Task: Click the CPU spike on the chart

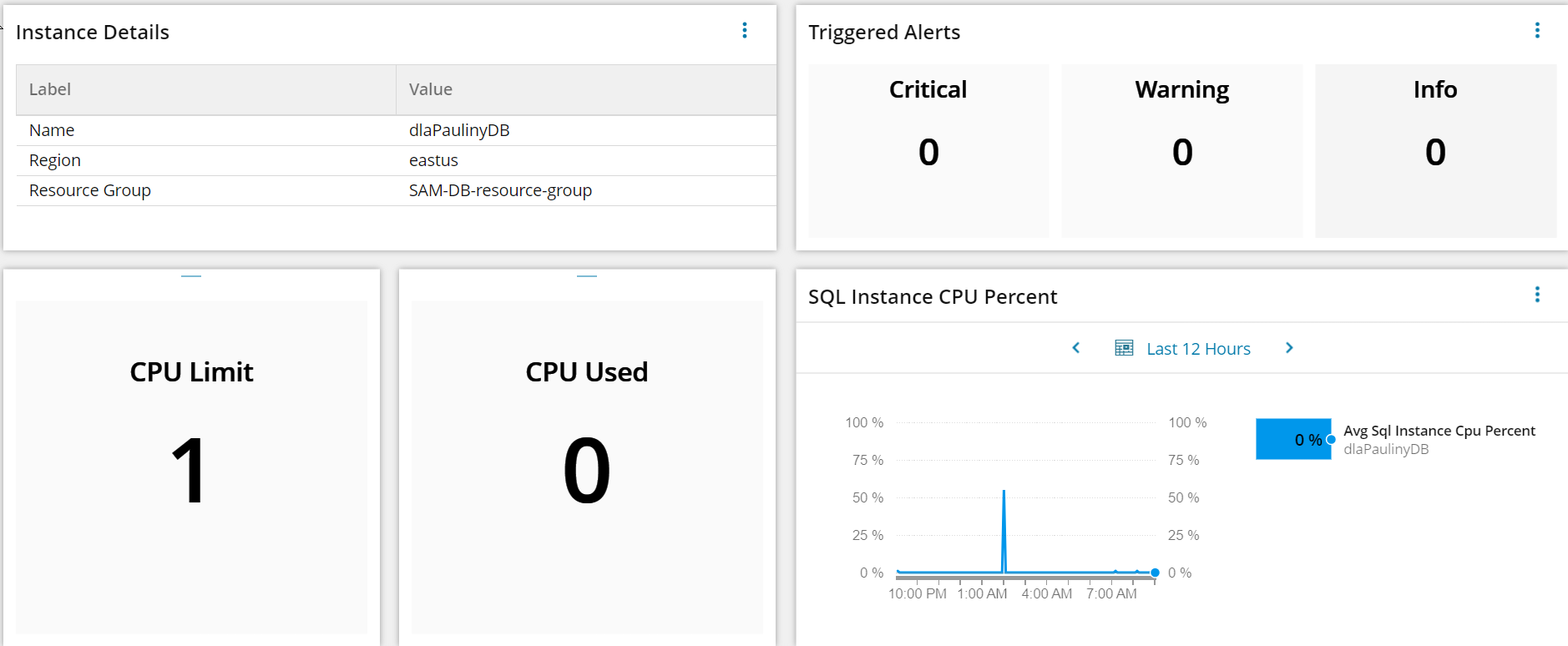Action: tap(1004, 492)
